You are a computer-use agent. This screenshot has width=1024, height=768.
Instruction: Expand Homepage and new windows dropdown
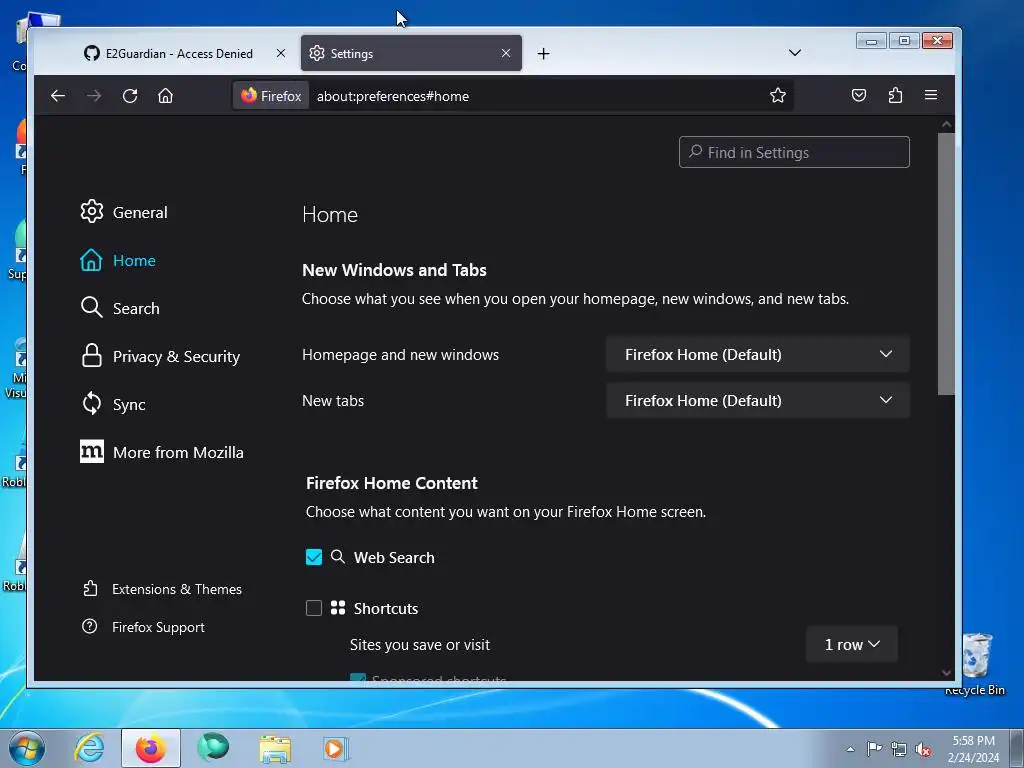tap(758, 355)
